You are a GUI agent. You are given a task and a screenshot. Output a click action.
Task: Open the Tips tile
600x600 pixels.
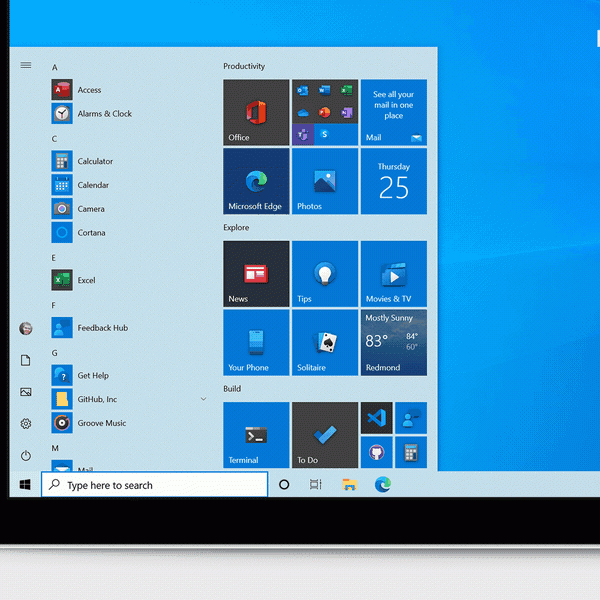325,274
